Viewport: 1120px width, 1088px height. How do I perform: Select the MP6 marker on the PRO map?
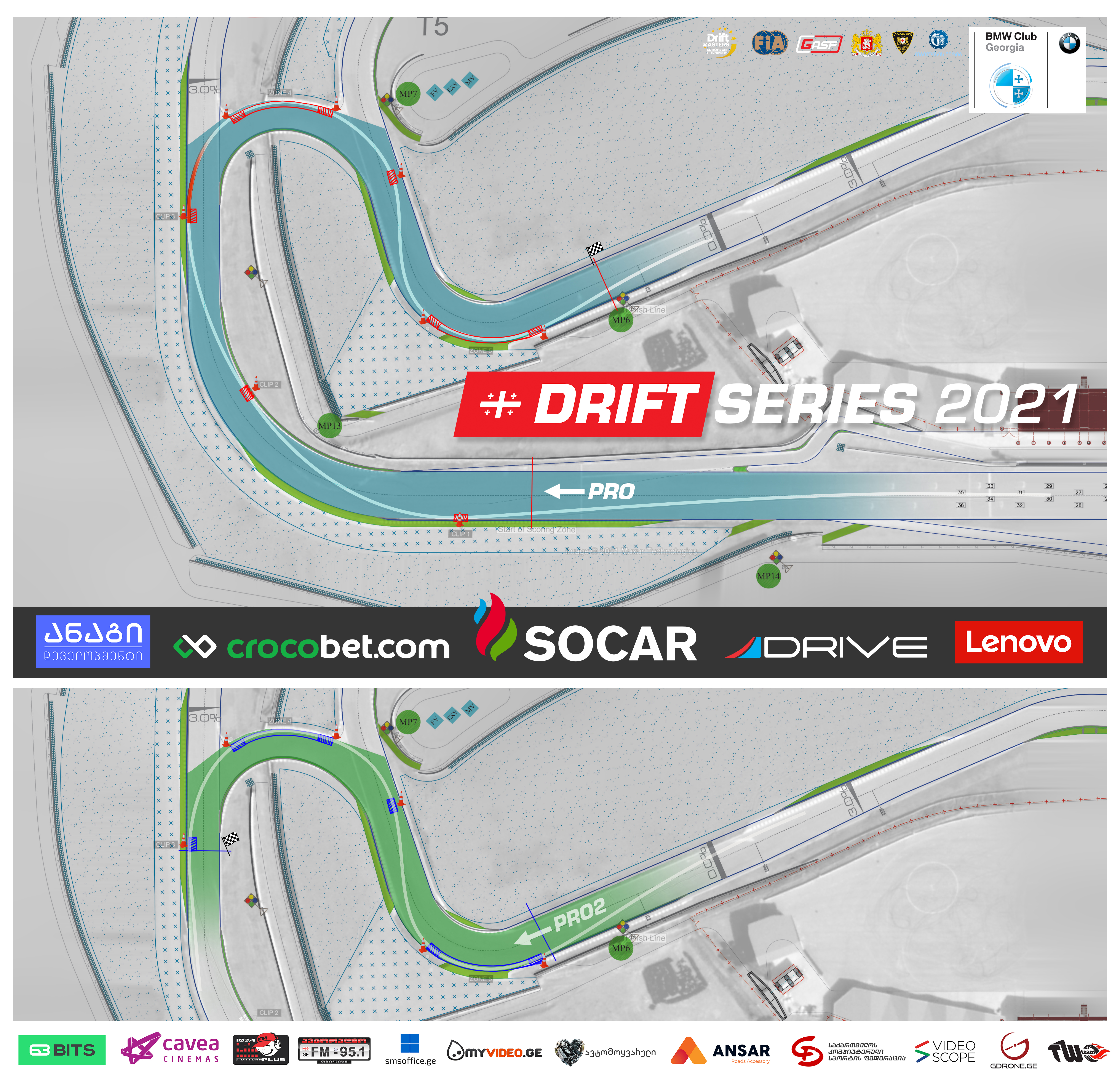pos(621,320)
